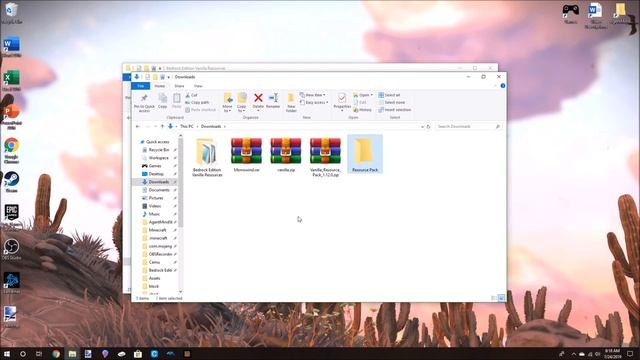Open the Easy access dropdown

(x=314, y=102)
